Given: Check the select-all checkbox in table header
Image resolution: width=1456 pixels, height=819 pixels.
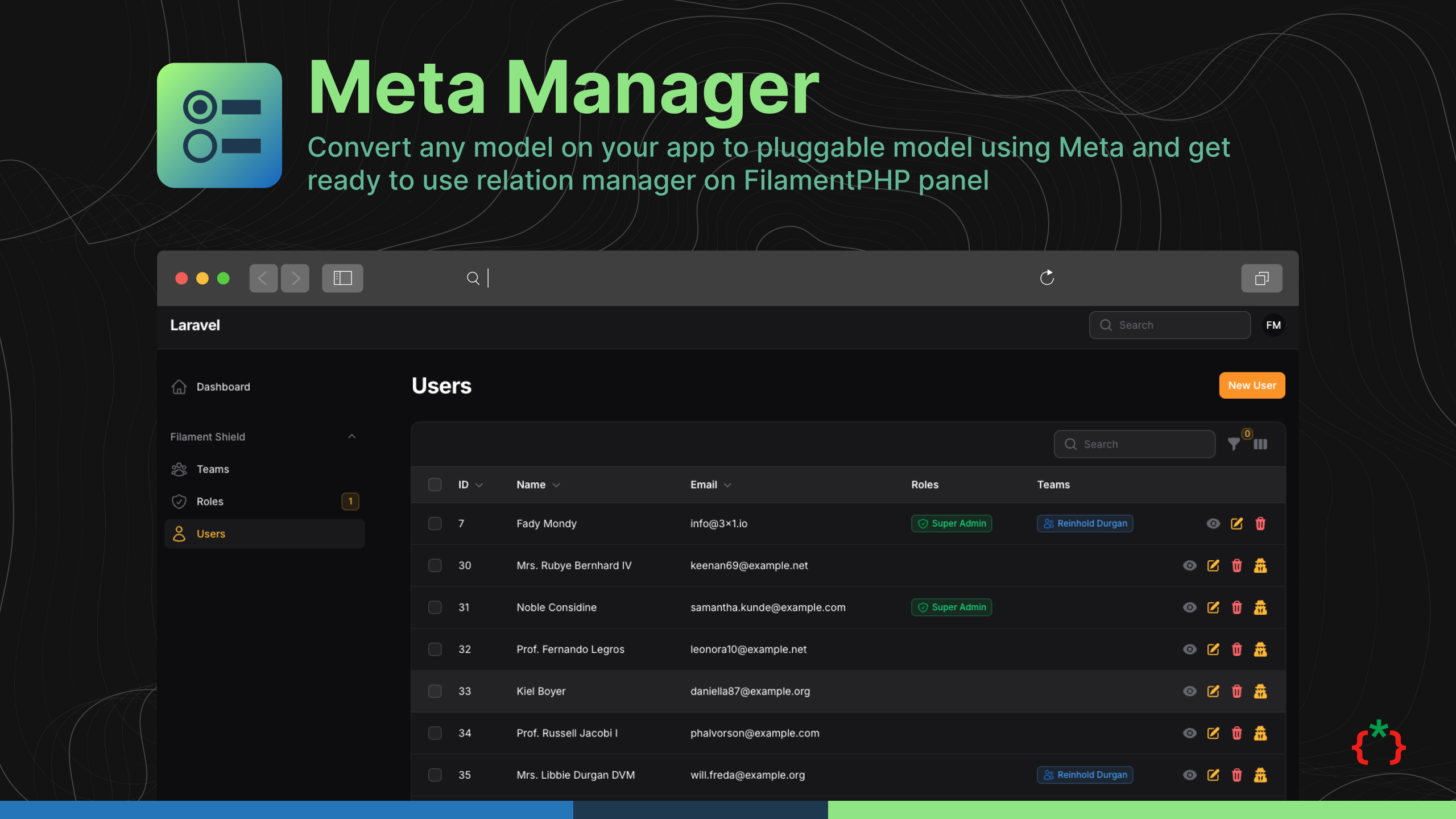Looking at the screenshot, I should pyautogui.click(x=435, y=485).
